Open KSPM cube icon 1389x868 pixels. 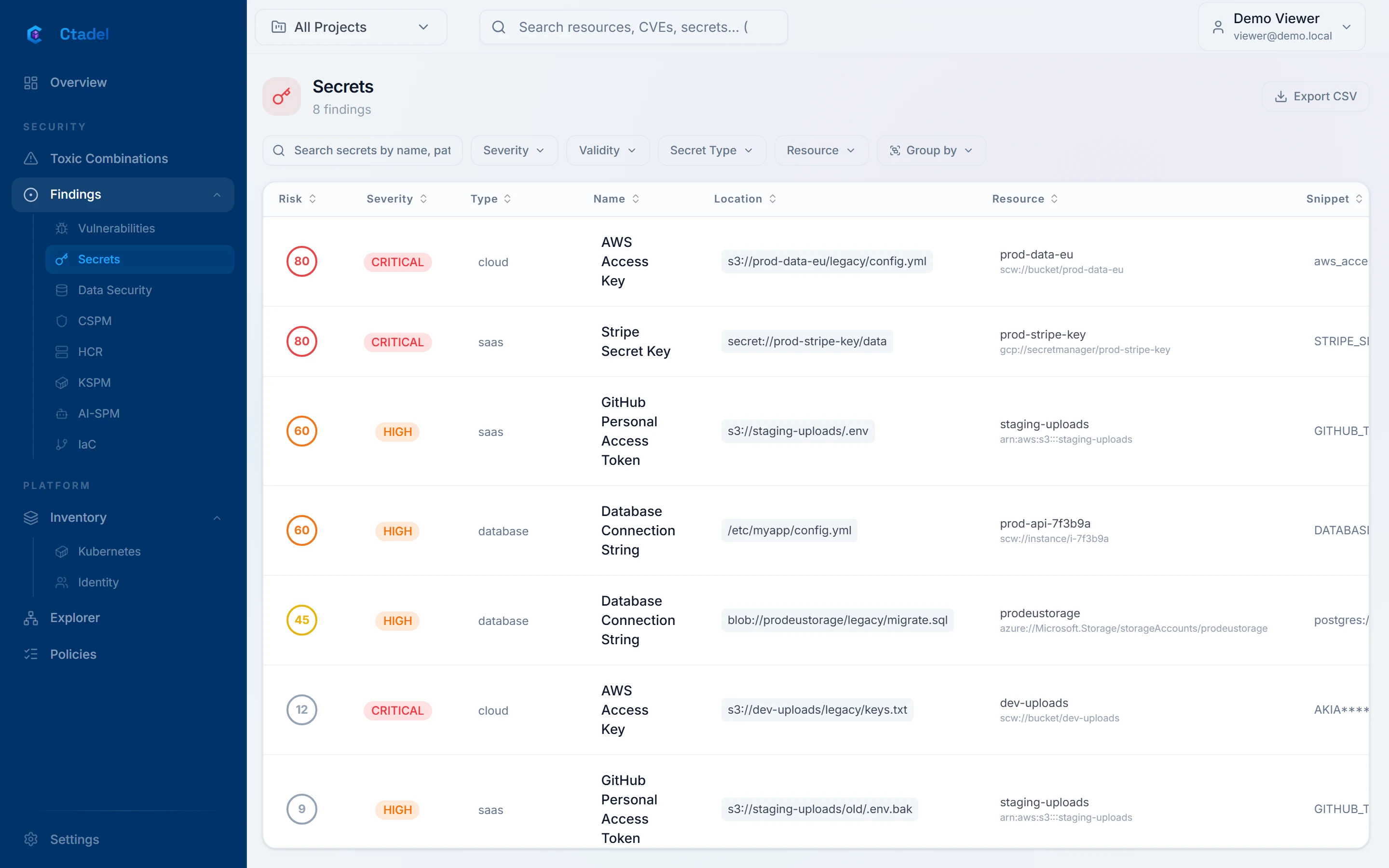[62, 383]
